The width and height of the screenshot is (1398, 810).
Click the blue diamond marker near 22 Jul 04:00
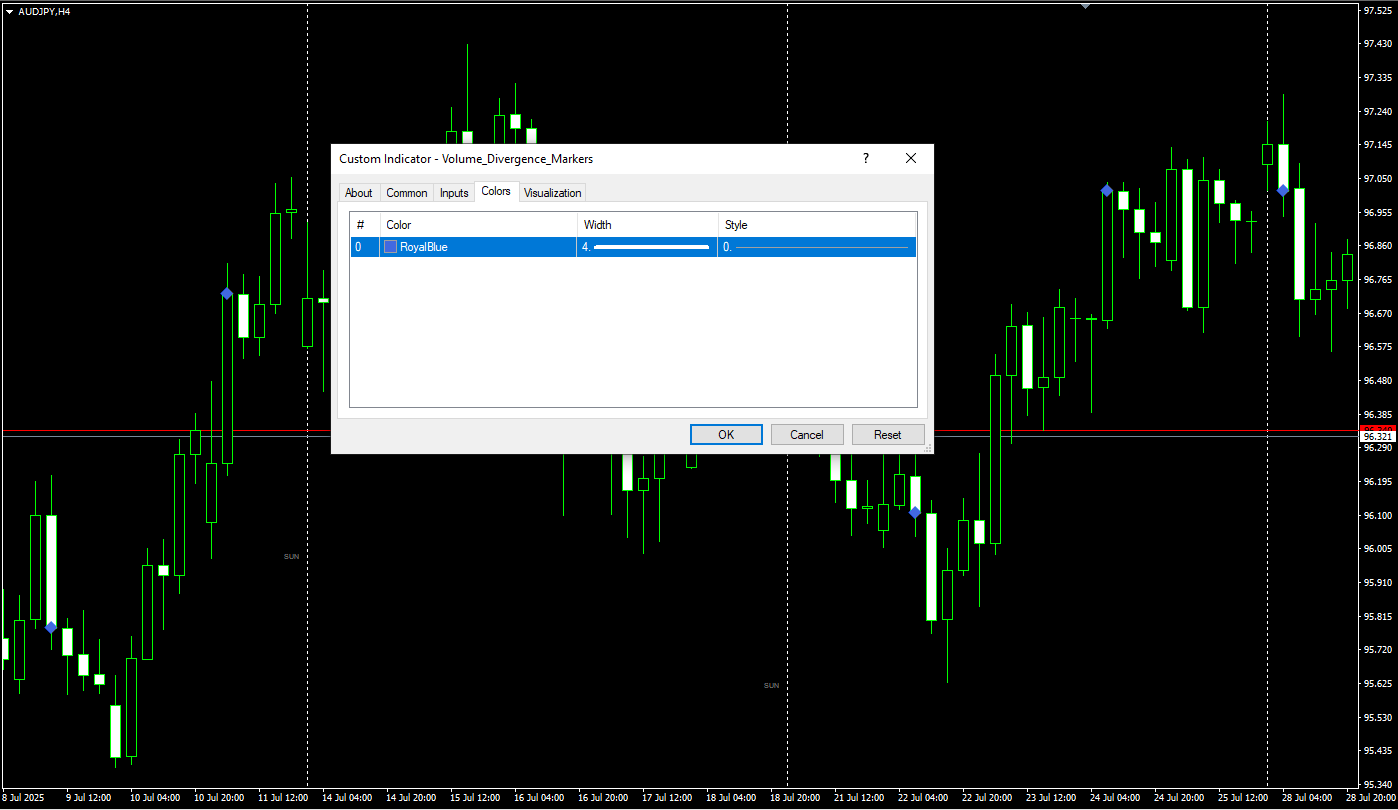[915, 512]
